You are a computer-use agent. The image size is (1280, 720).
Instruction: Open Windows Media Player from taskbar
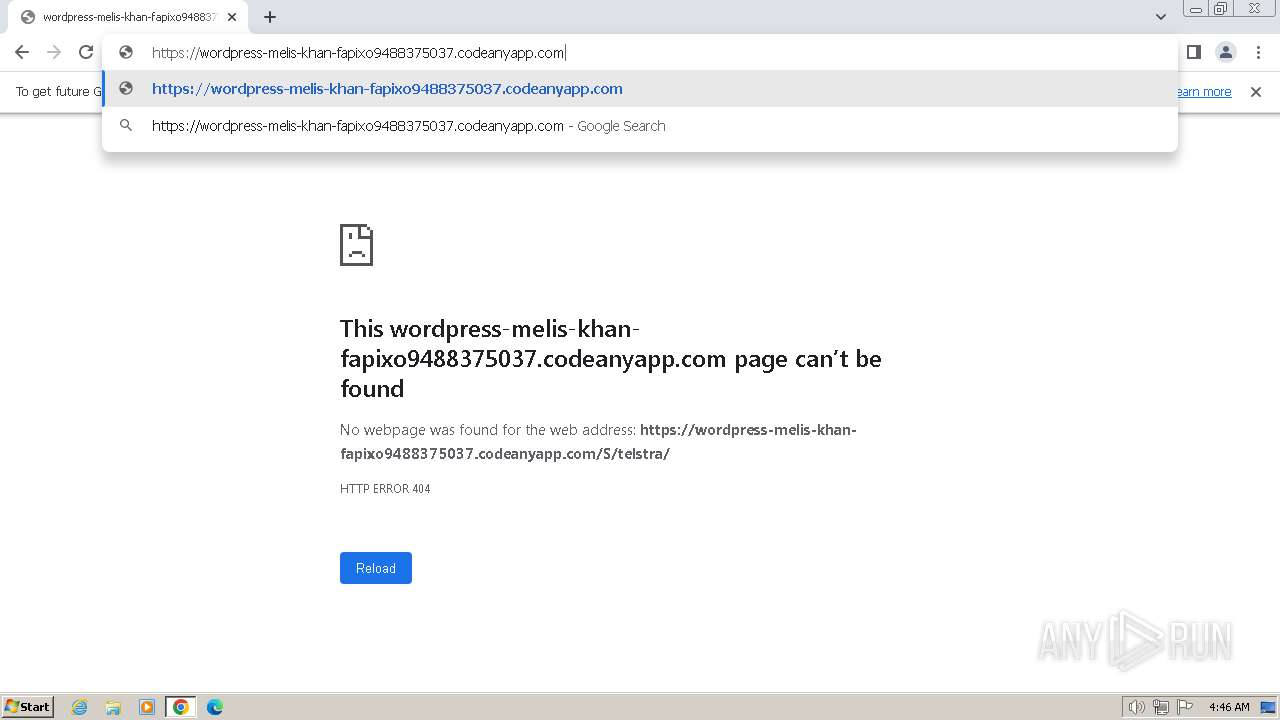click(147, 707)
